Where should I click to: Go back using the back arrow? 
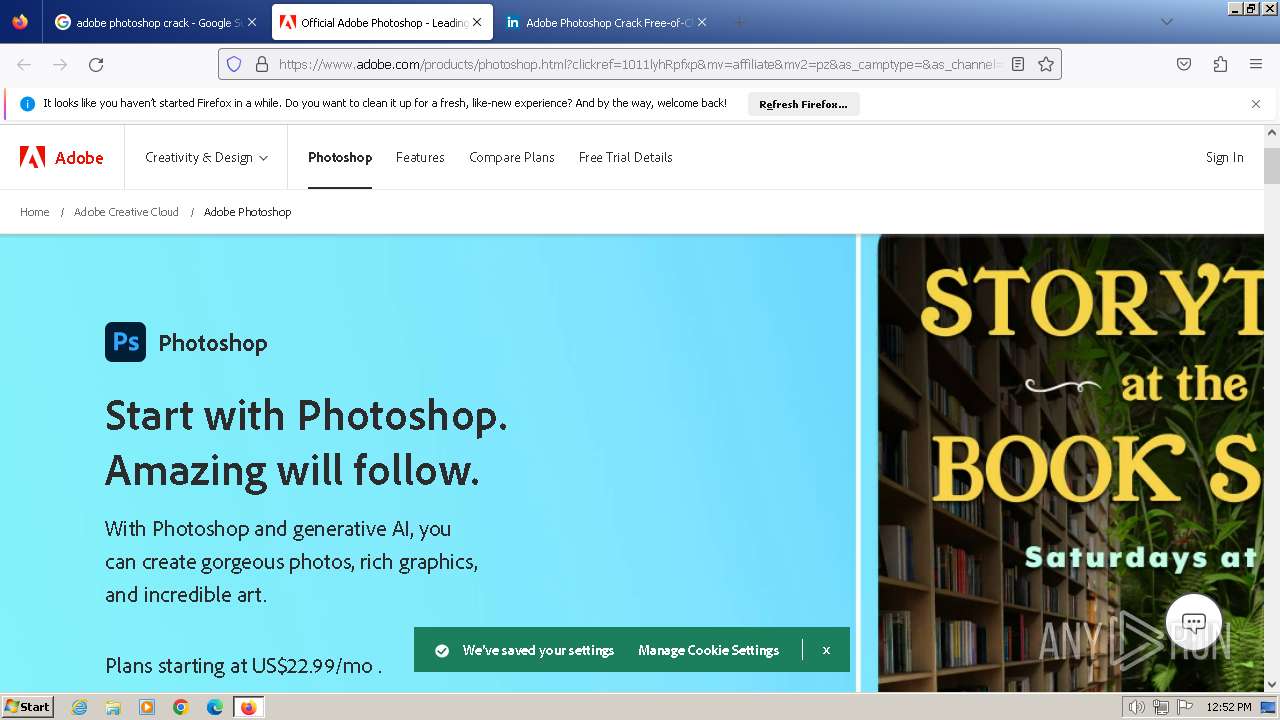click(24, 64)
